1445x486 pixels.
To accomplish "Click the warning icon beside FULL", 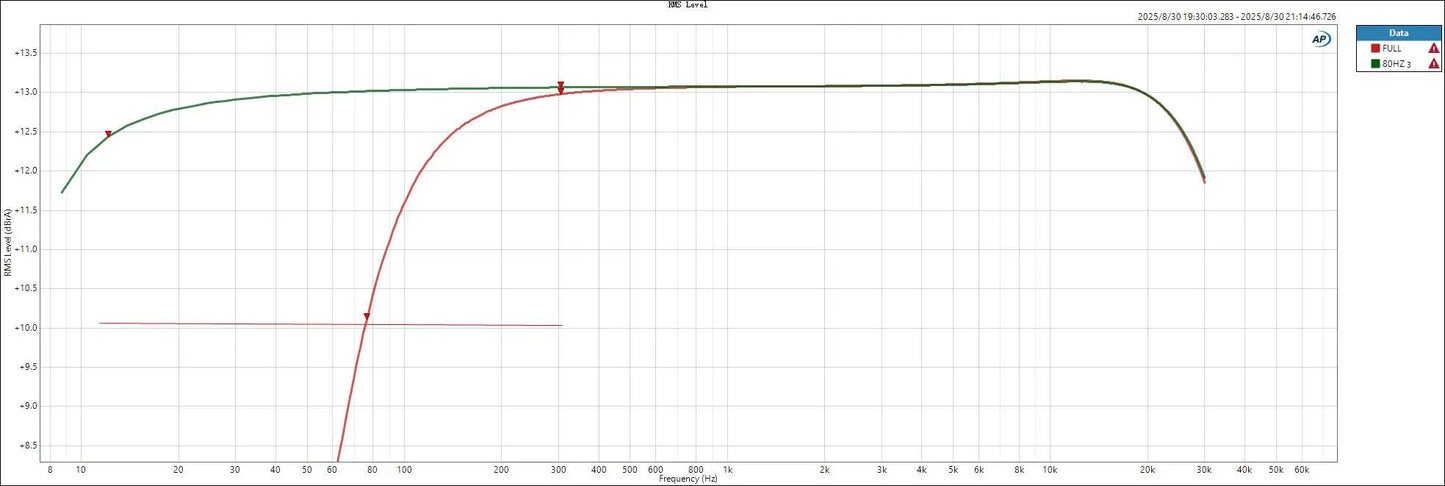I will [x=1434, y=48].
